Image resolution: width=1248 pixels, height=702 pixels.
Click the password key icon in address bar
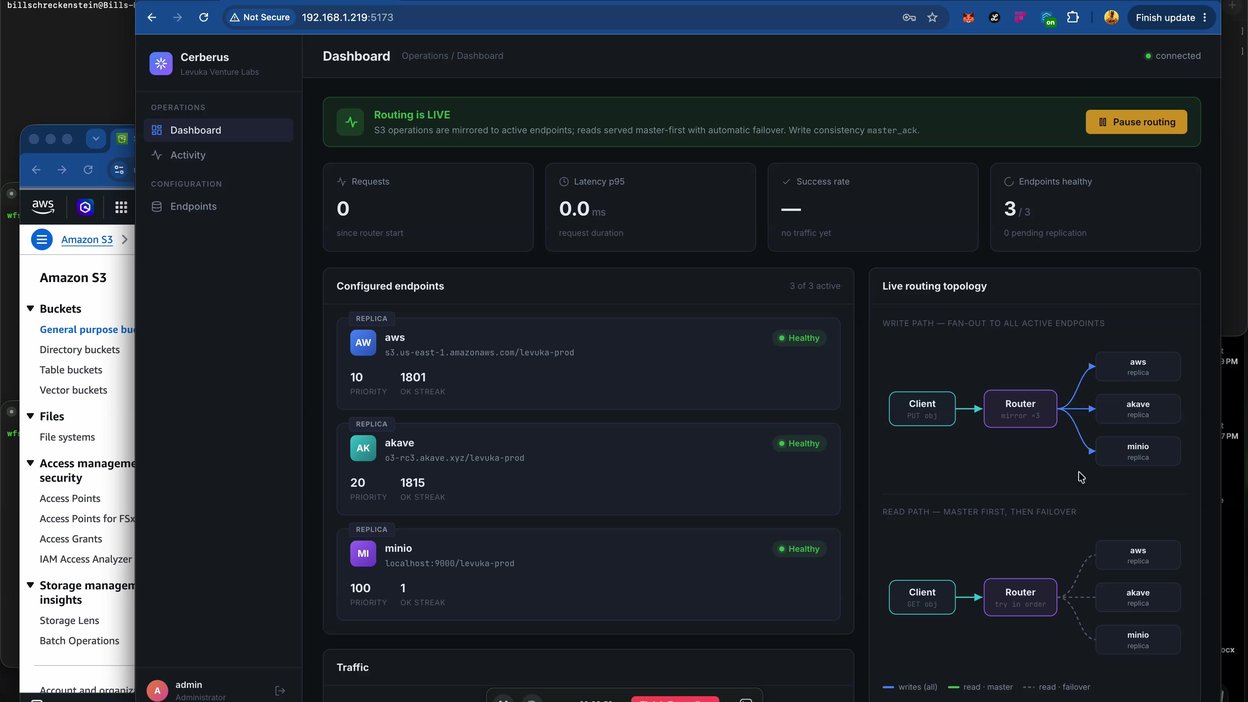tap(909, 17)
